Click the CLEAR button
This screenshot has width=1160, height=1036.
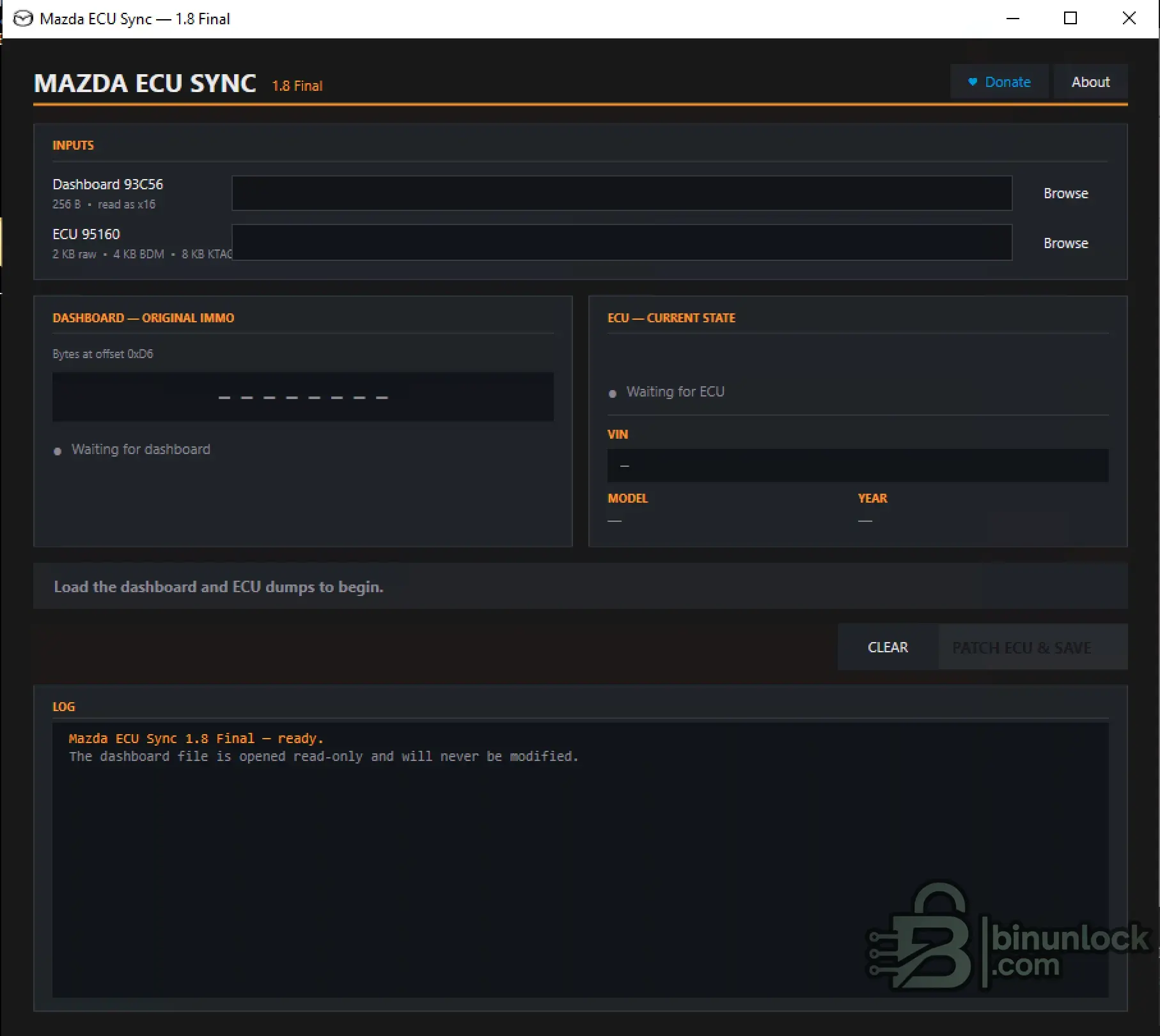tap(888, 647)
